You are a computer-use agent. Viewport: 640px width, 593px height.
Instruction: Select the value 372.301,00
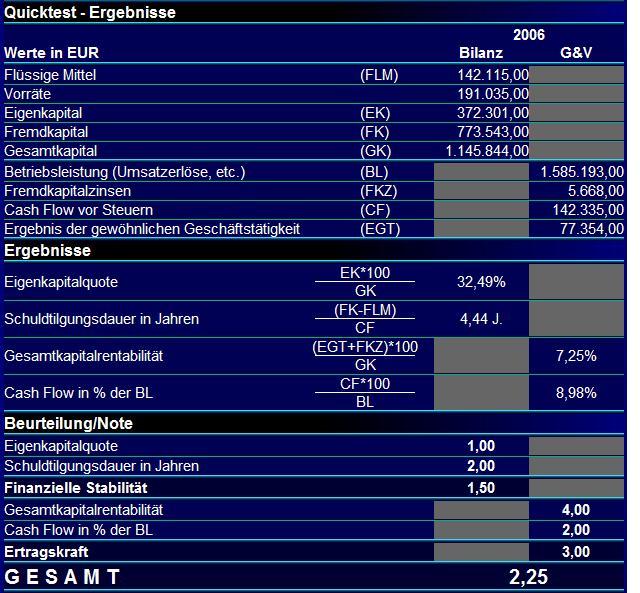(493, 113)
